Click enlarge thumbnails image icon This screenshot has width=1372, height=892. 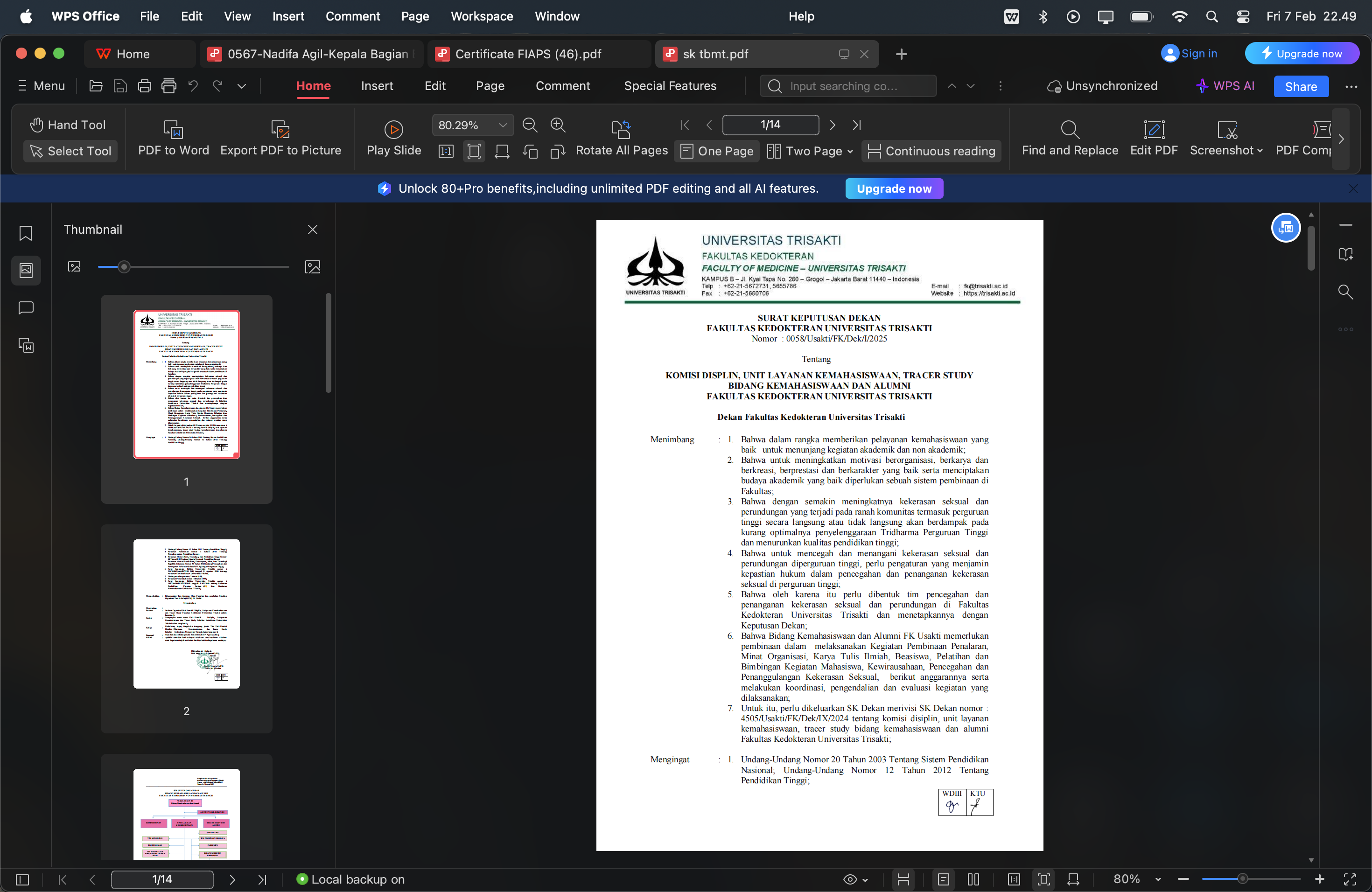[x=313, y=267]
